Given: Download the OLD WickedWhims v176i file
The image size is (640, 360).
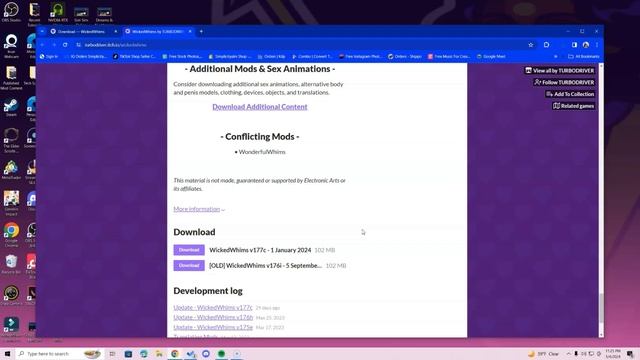Looking at the screenshot, I should pos(189,265).
